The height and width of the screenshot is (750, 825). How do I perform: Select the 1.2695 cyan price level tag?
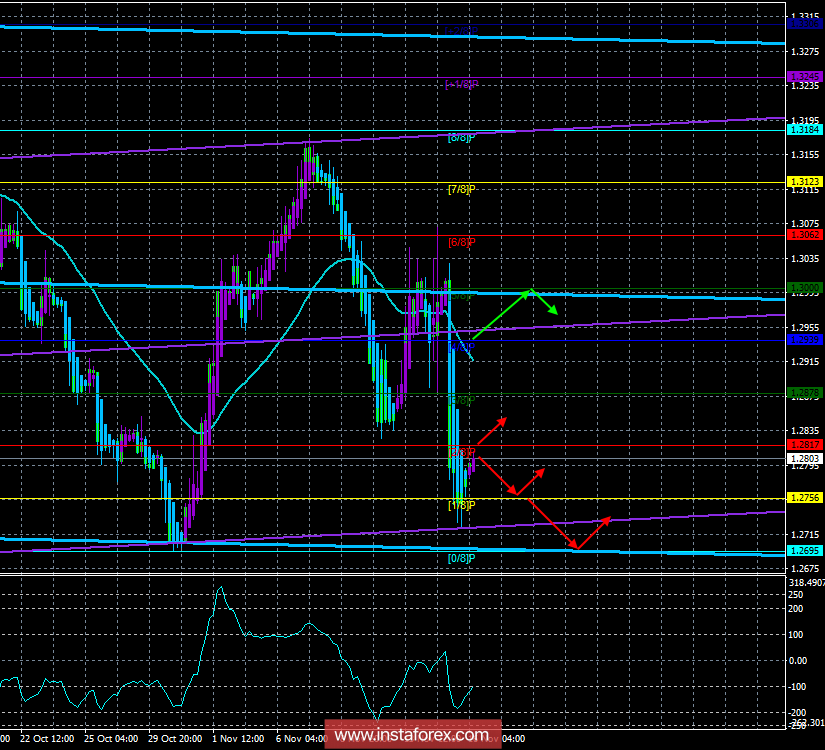pyautogui.click(x=804, y=551)
